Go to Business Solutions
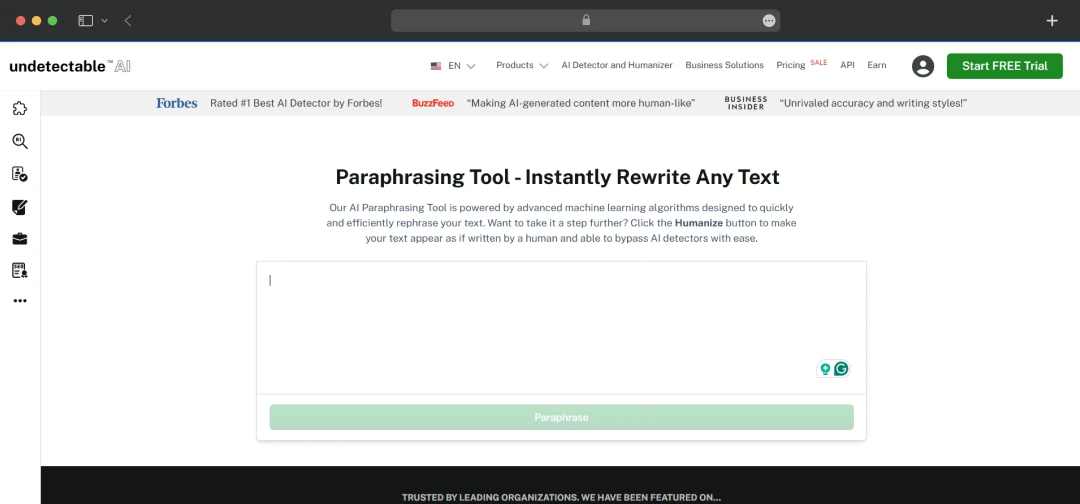 point(725,65)
